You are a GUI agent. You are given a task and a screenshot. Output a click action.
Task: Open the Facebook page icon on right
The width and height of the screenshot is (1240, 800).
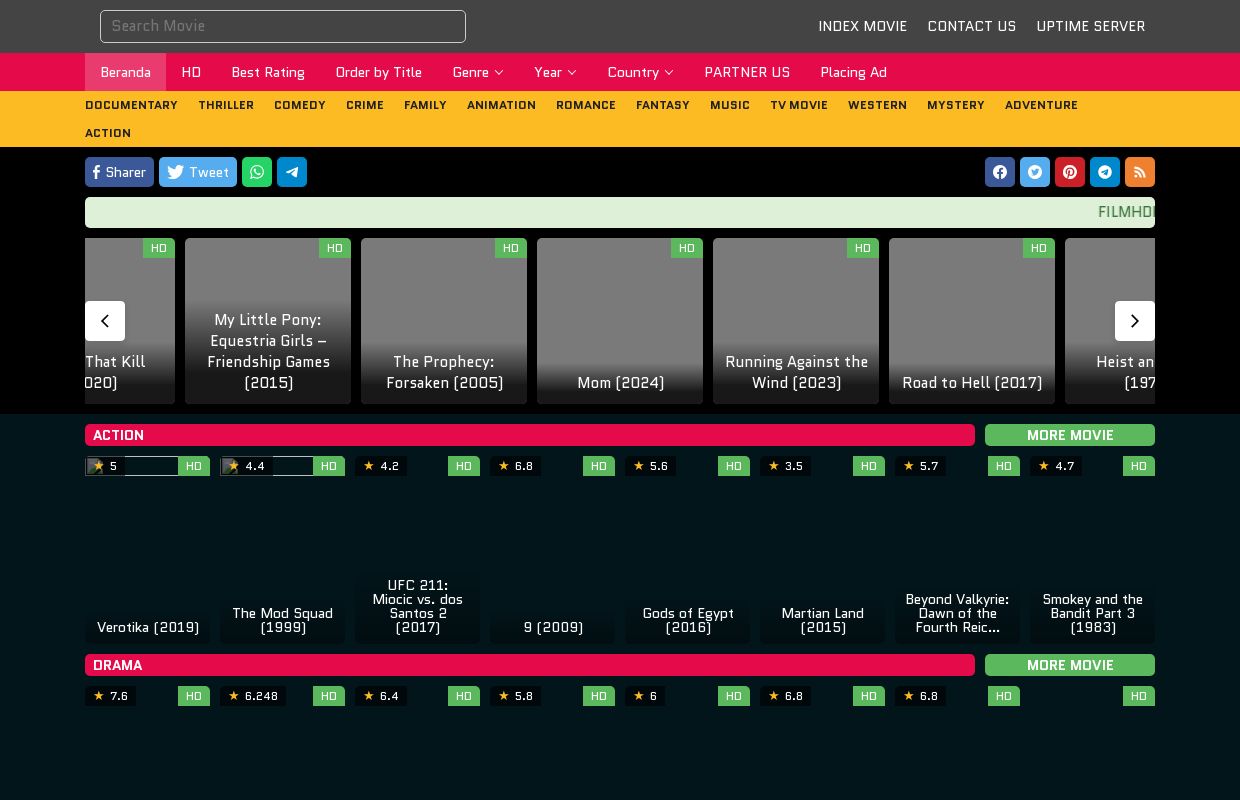(1000, 172)
